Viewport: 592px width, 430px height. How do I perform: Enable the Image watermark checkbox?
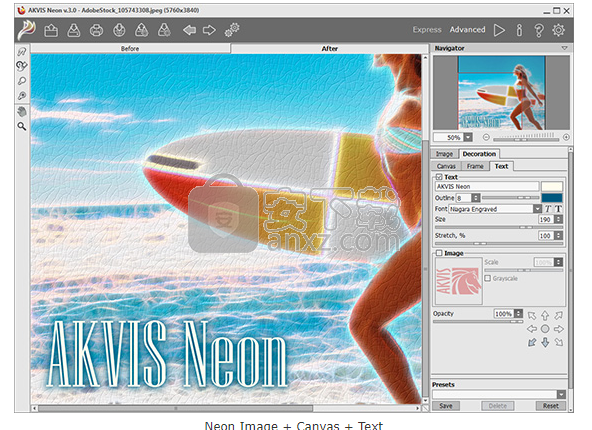point(439,253)
